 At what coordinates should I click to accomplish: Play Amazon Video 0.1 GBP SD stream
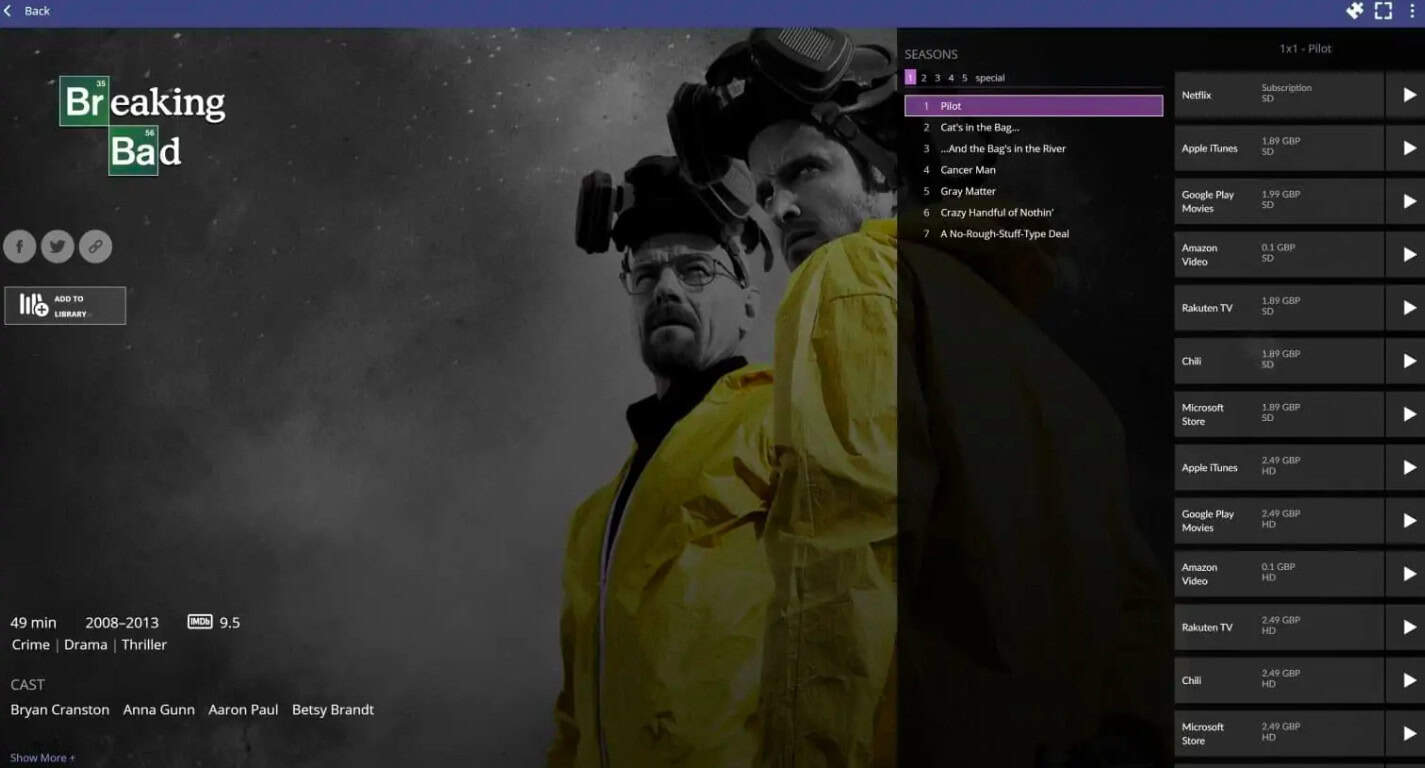pos(1410,255)
